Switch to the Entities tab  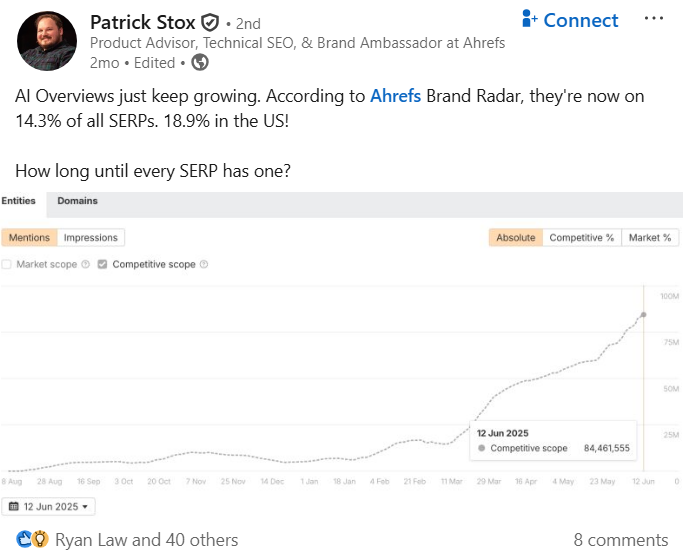click(x=18, y=201)
